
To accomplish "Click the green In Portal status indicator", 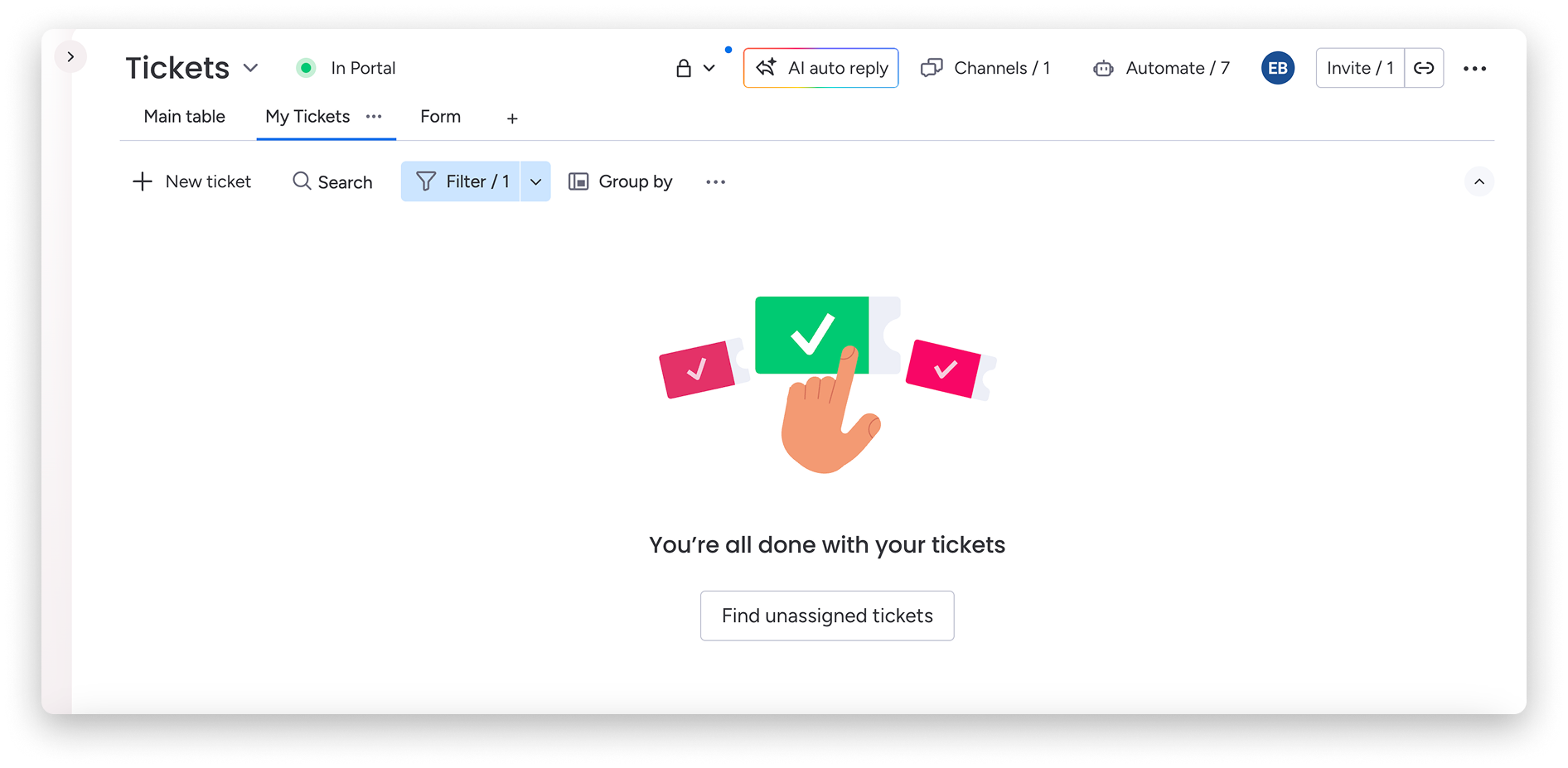I will click(x=306, y=68).
